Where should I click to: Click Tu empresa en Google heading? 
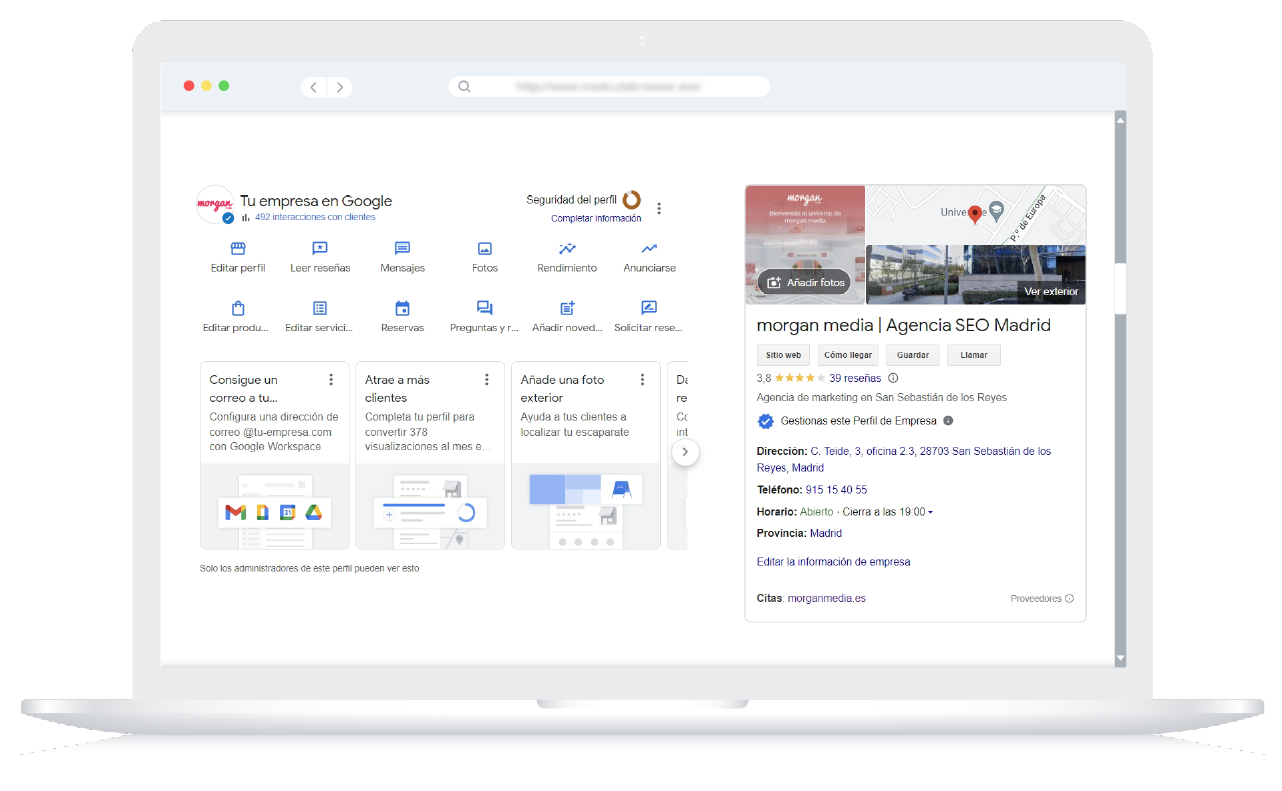coord(316,201)
